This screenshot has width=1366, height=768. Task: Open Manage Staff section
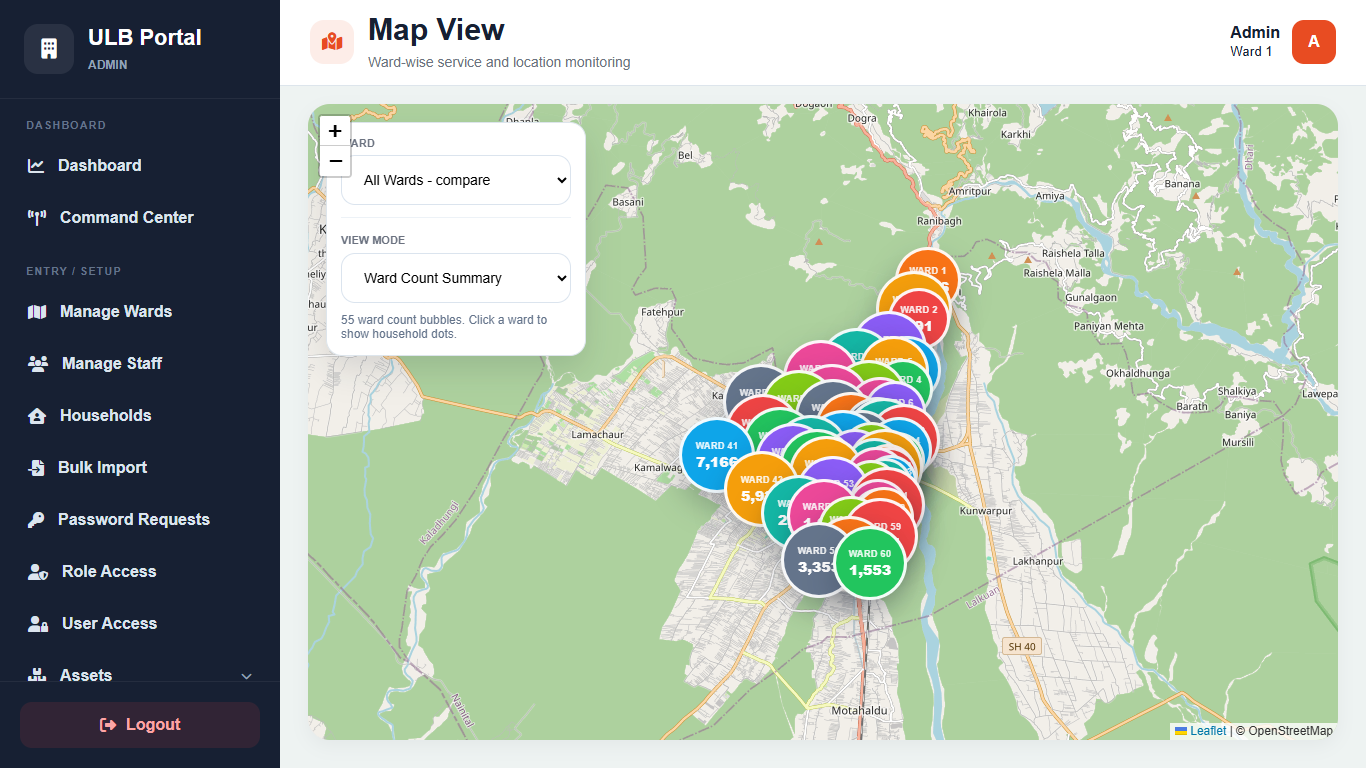[140, 364]
